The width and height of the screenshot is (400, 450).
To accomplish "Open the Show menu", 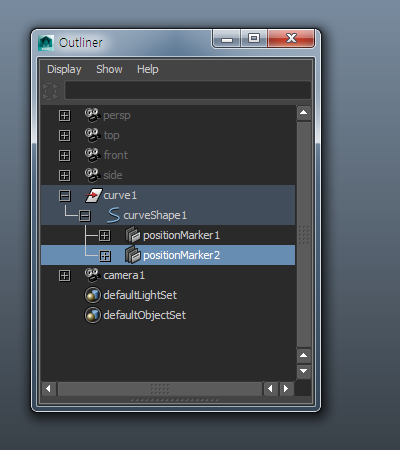I will coord(109,69).
